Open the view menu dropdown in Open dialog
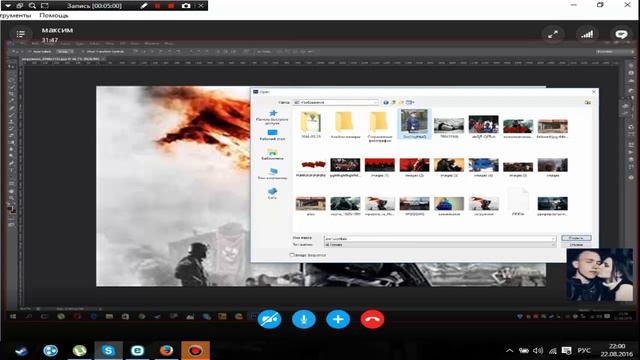This screenshot has height=360, width=640. 410,102
